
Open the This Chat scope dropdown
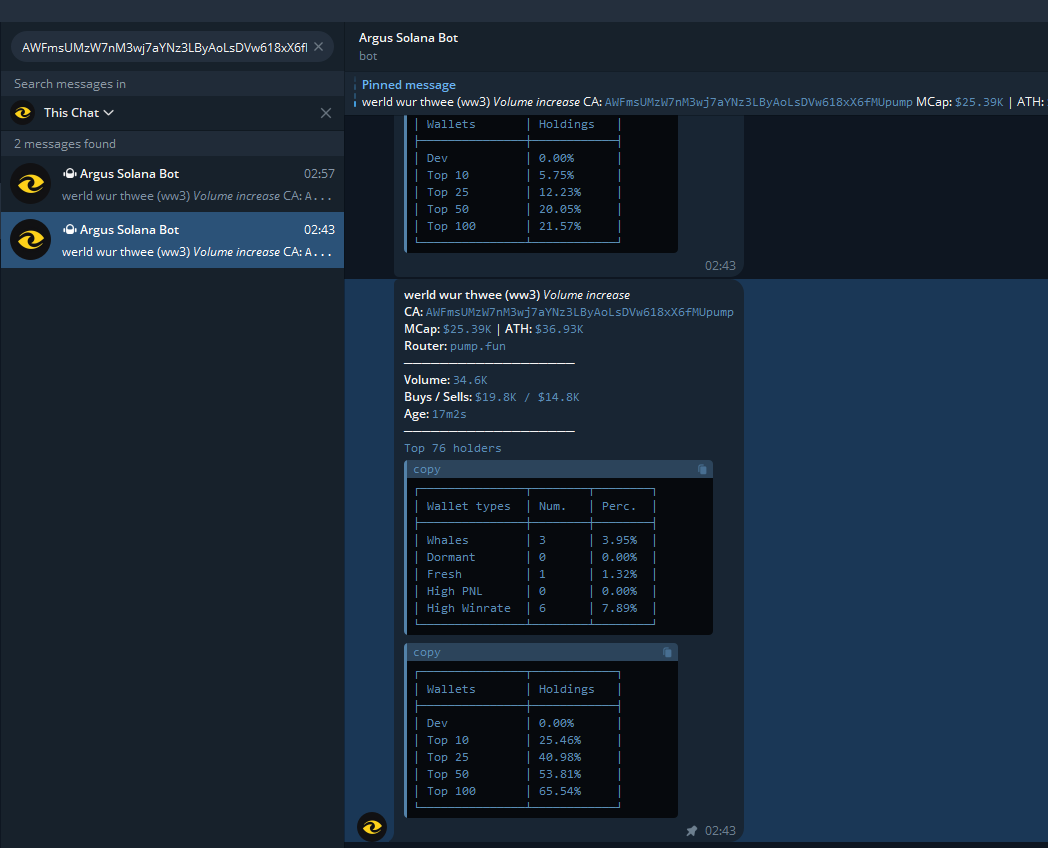tap(78, 113)
